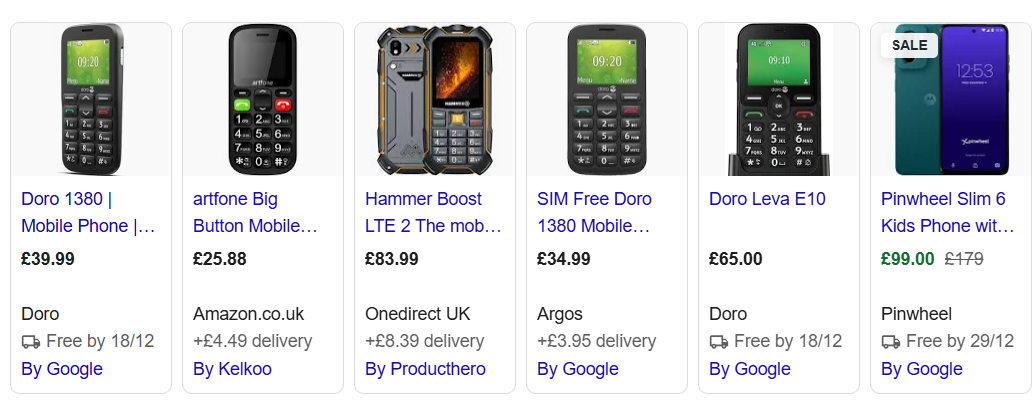This screenshot has width=1033, height=415.
Task: Click the 'By Kelkoo' link
Action: (x=233, y=369)
